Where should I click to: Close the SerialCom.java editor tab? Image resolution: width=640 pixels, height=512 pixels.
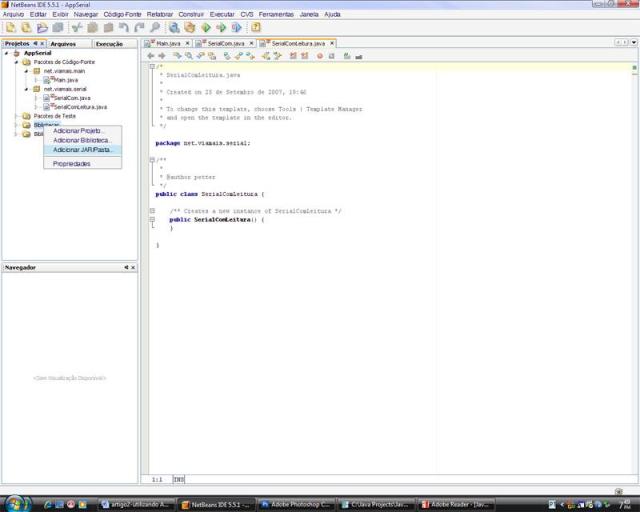coord(251,44)
